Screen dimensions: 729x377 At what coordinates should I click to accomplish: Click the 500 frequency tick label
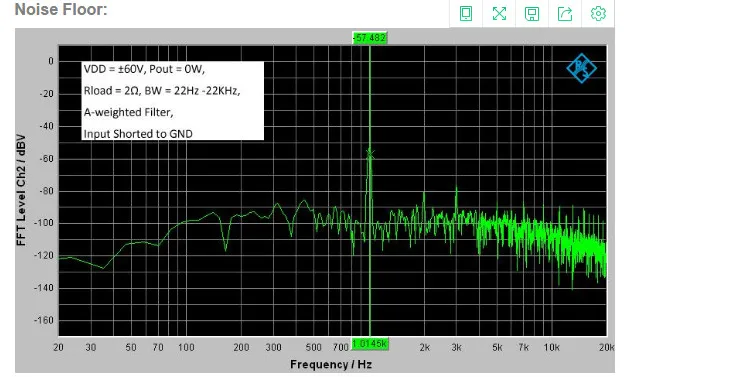[314, 347]
